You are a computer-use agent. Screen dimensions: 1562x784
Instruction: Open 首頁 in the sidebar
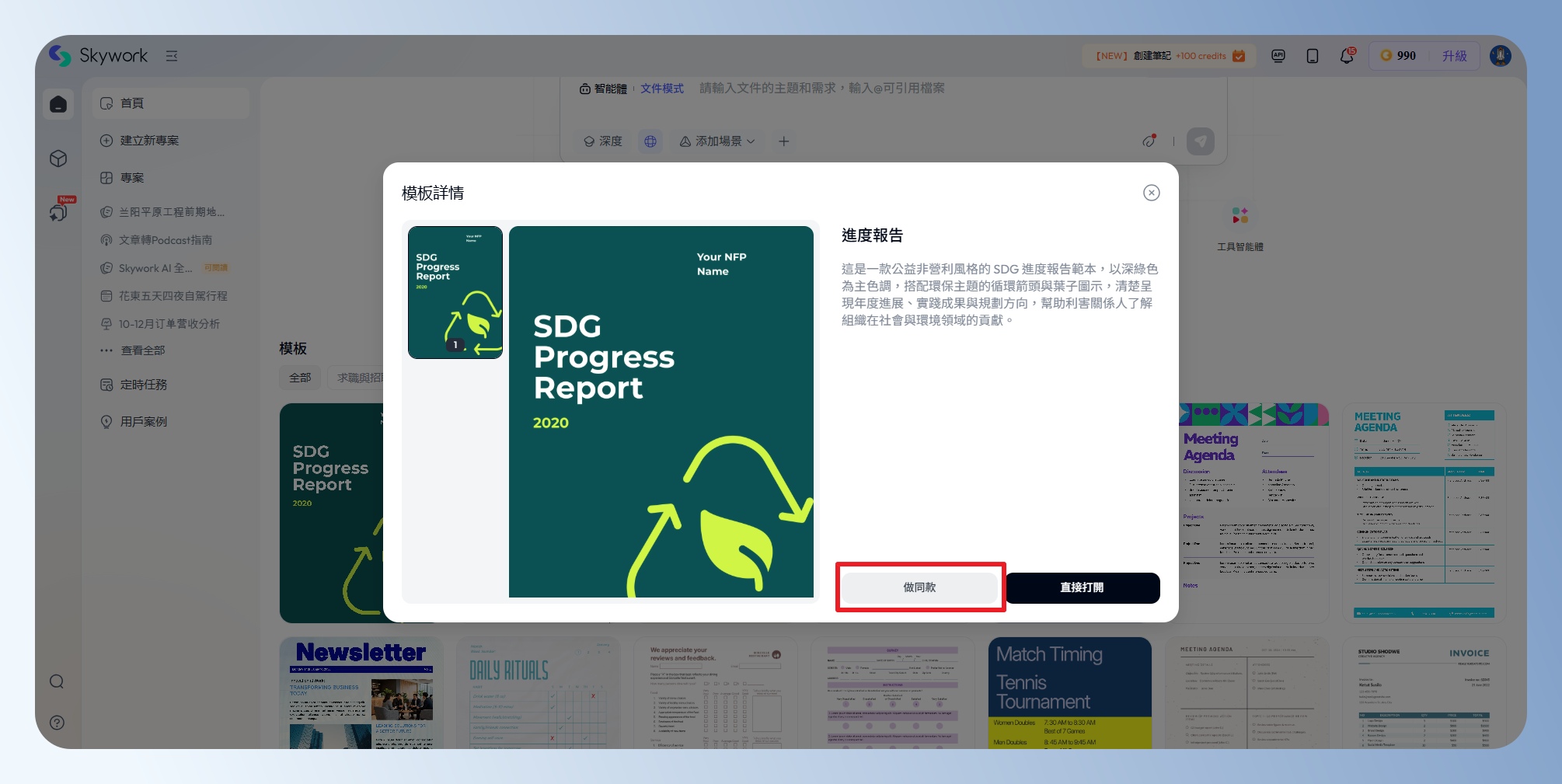point(132,103)
